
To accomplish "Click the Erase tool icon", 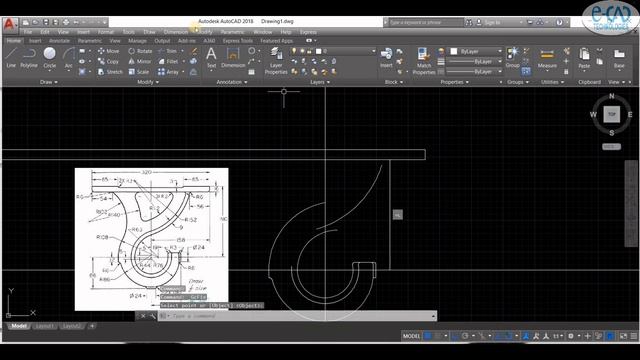I will click(194, 51).
